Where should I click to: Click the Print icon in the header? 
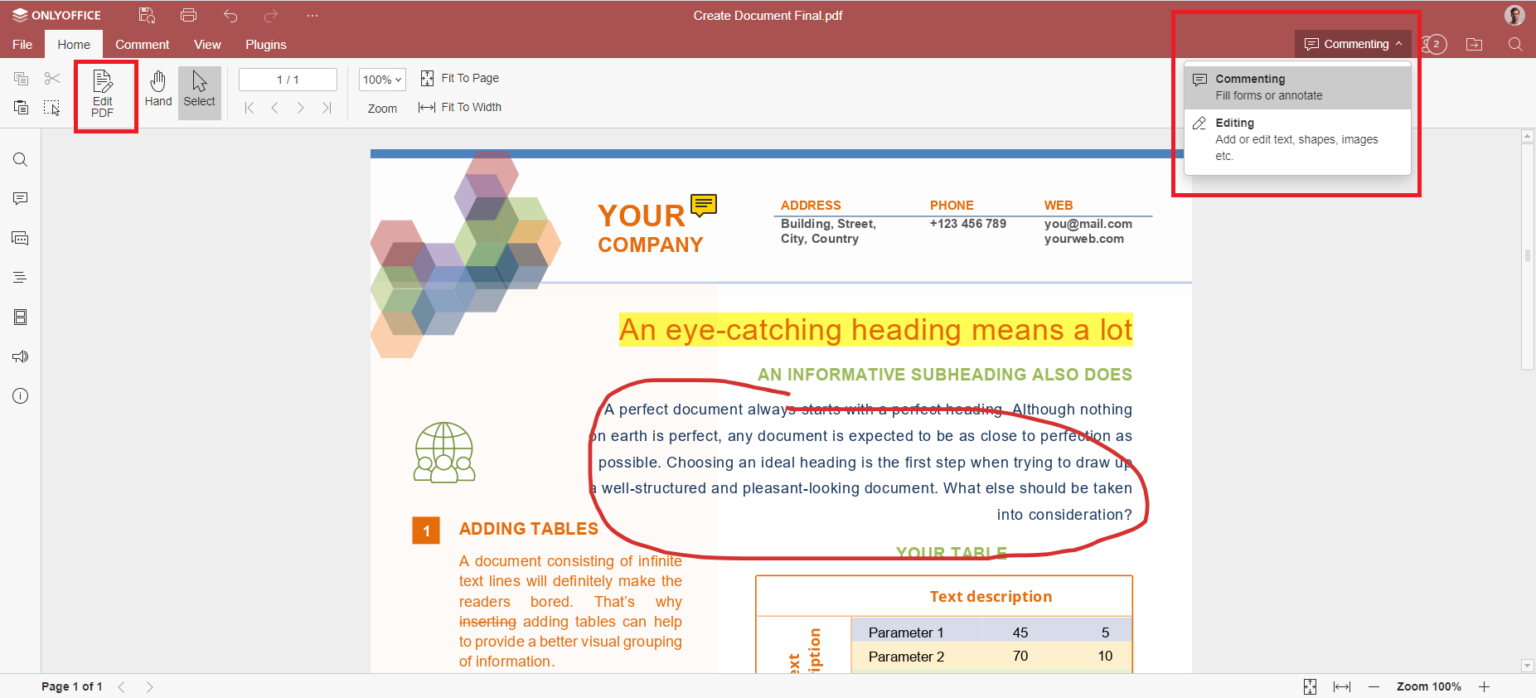point(188,15)
